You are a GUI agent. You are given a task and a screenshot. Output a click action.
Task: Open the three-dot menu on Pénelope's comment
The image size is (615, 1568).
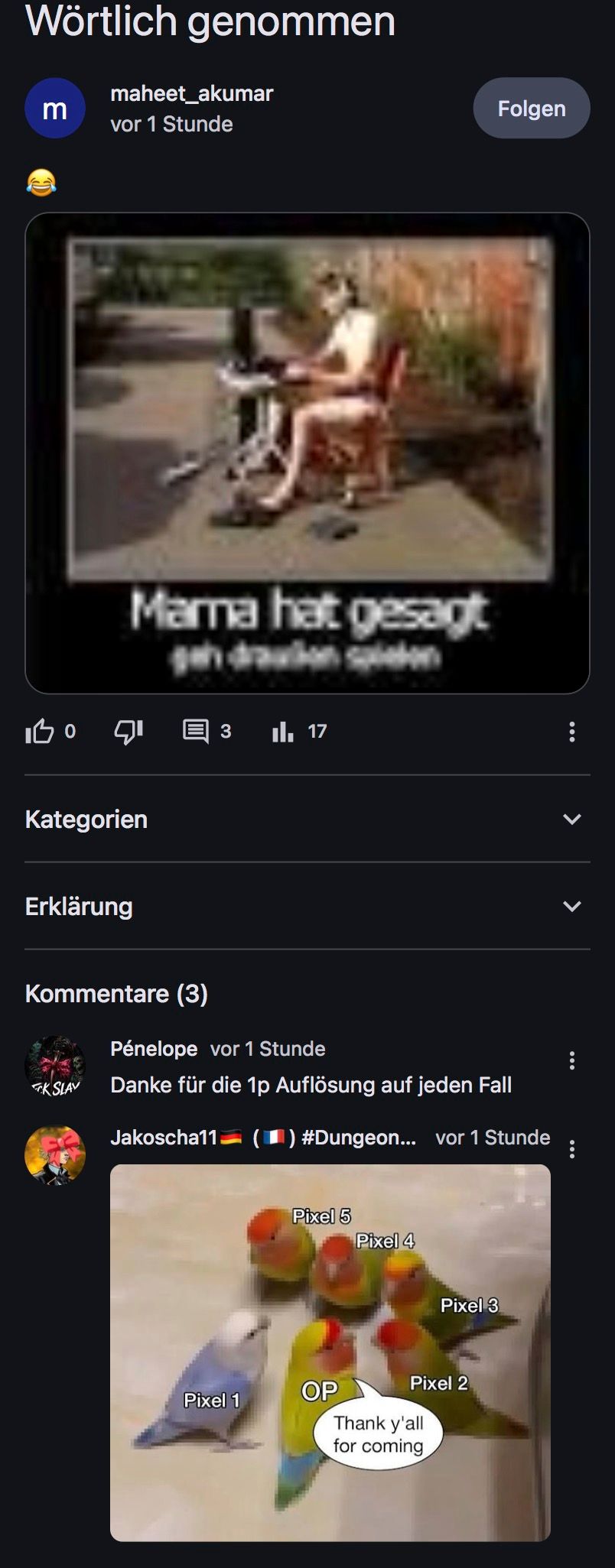point(571,1060)
